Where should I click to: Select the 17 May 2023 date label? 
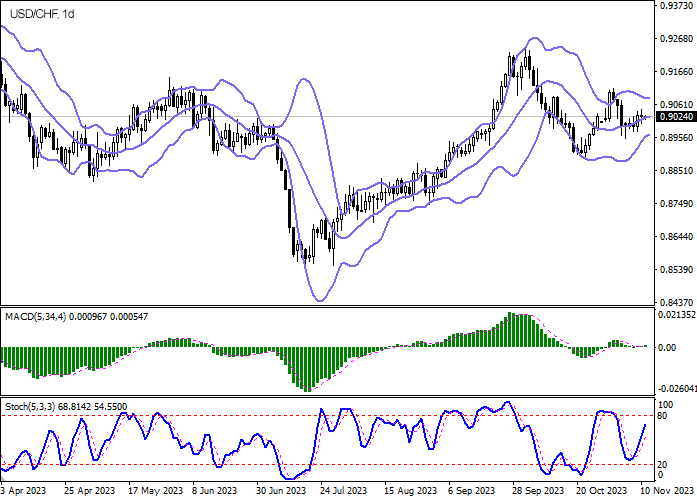(156, 491)
